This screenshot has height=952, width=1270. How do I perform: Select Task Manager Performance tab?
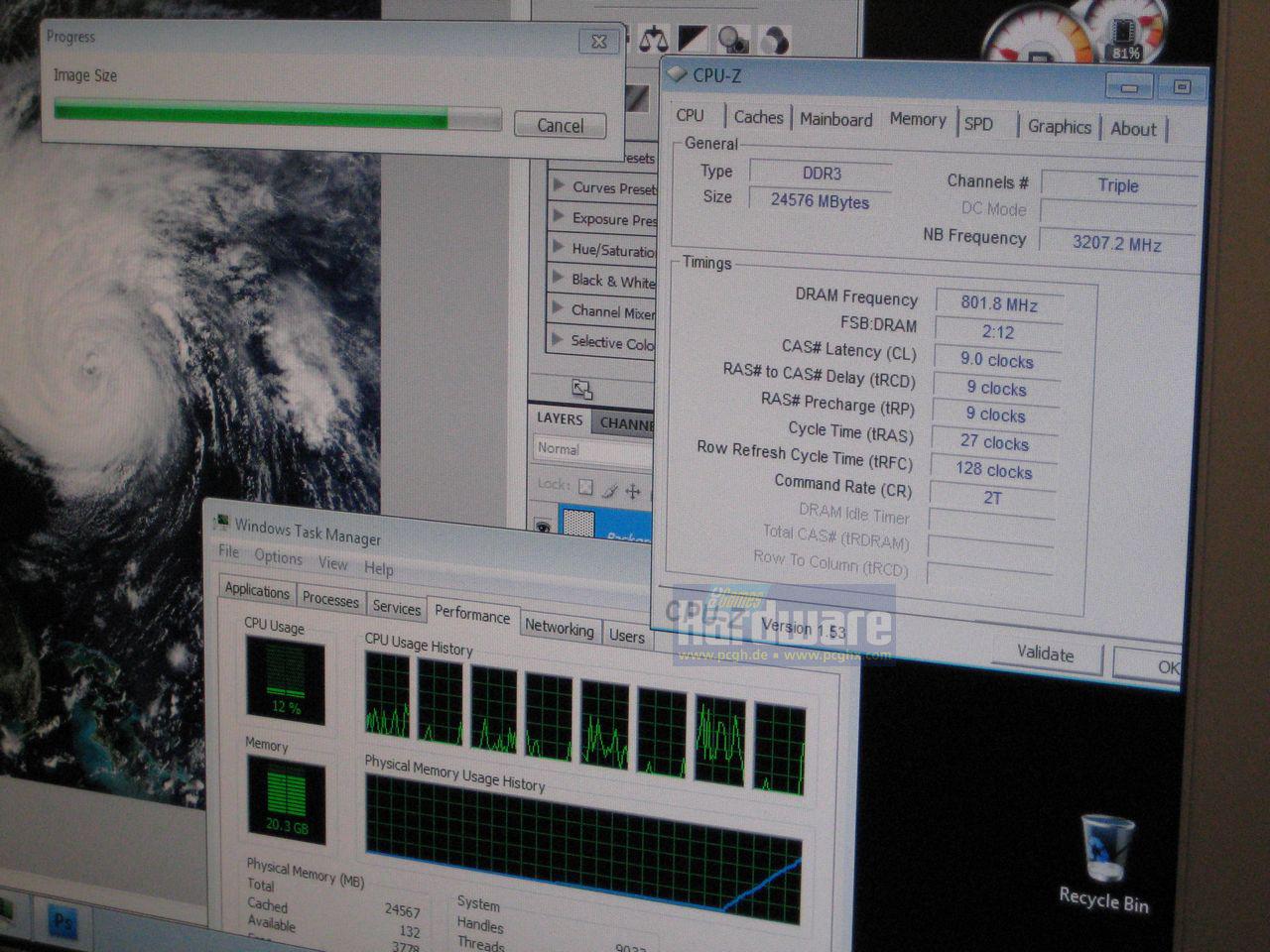[472, 614]
